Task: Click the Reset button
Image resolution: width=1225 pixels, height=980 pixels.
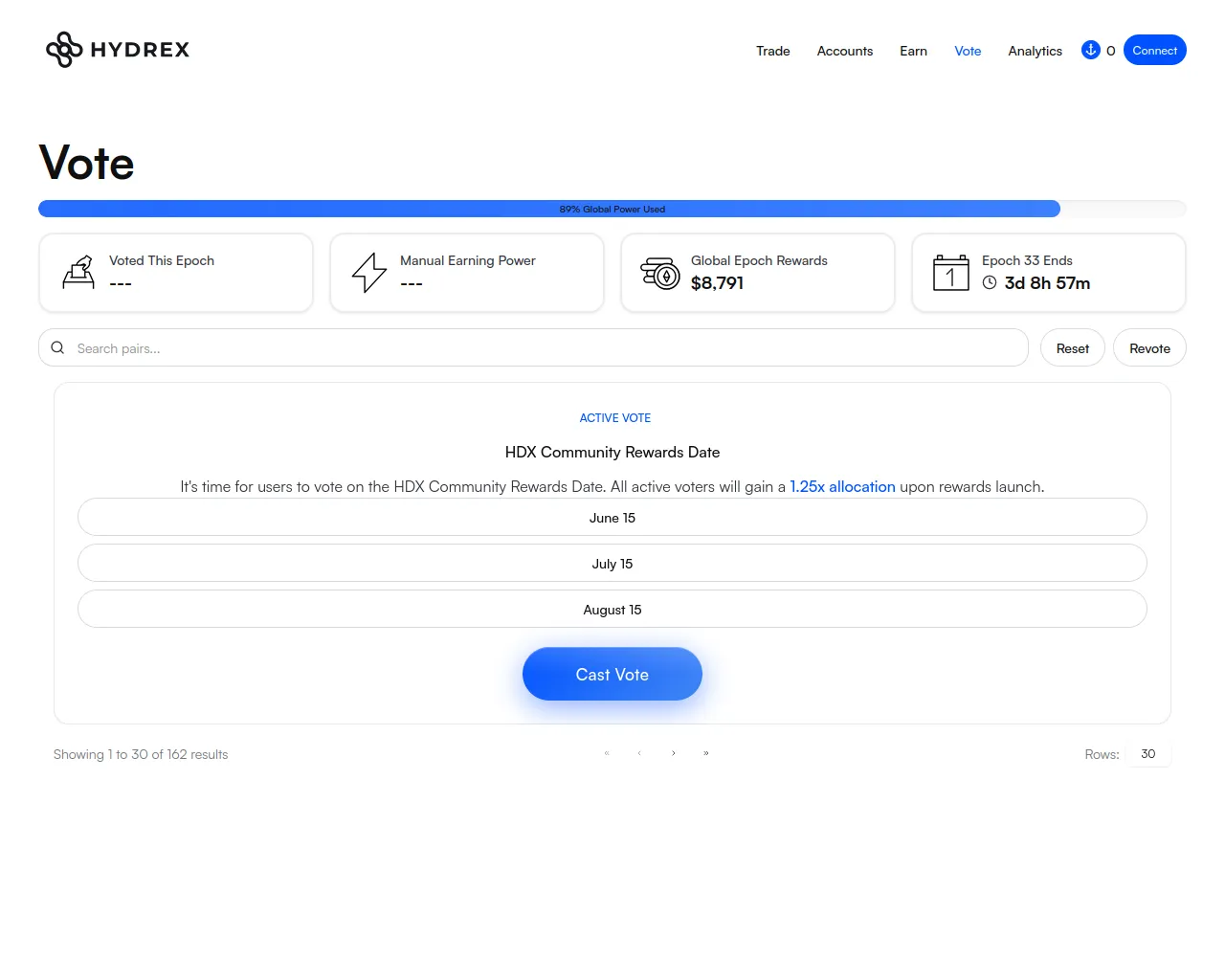Action: (x=1073, y=347)
